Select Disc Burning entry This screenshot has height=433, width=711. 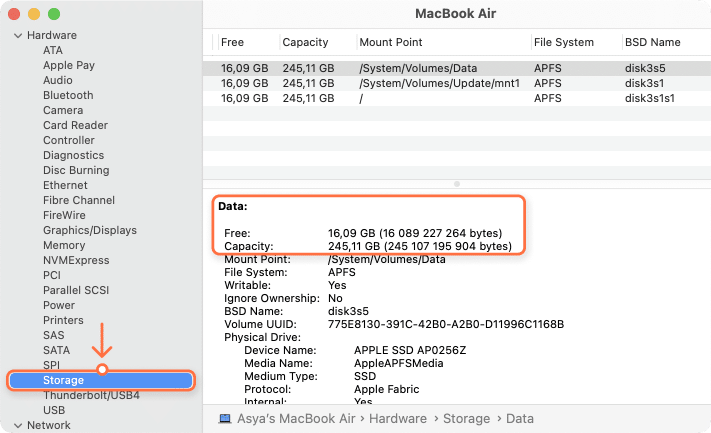point(76,170)
